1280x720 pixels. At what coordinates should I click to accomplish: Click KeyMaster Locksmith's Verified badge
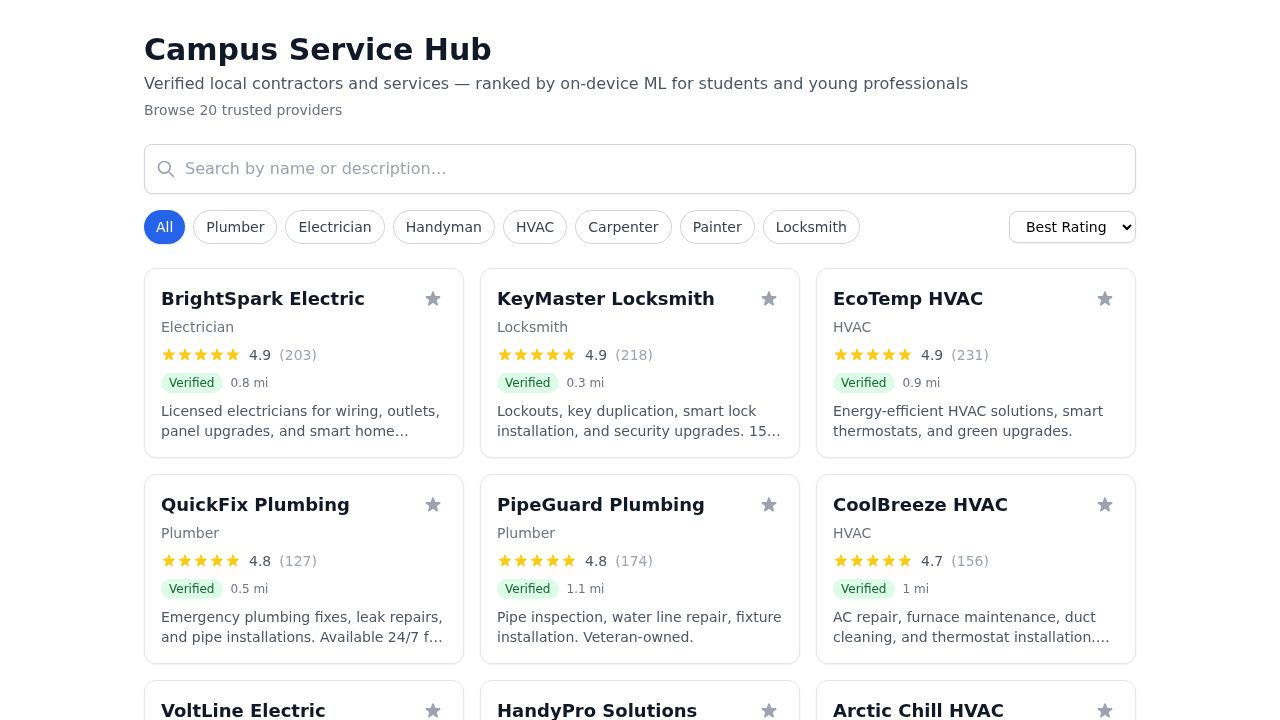click(x=528, y=383)
